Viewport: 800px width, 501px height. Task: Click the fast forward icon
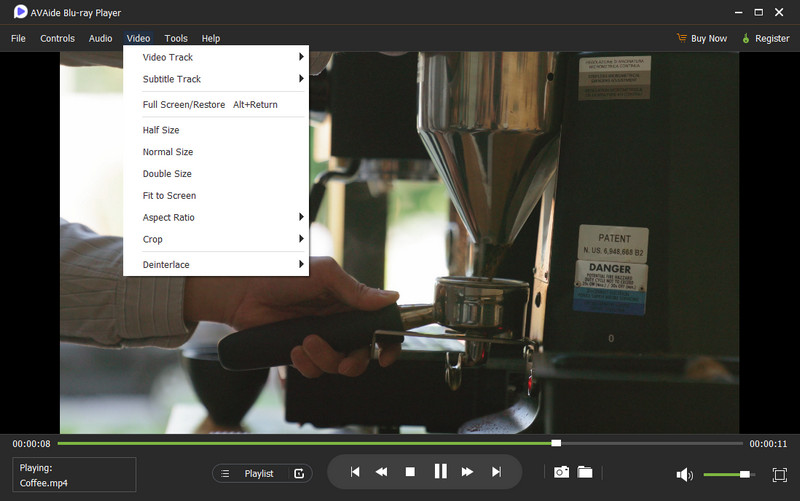point(467,472)
